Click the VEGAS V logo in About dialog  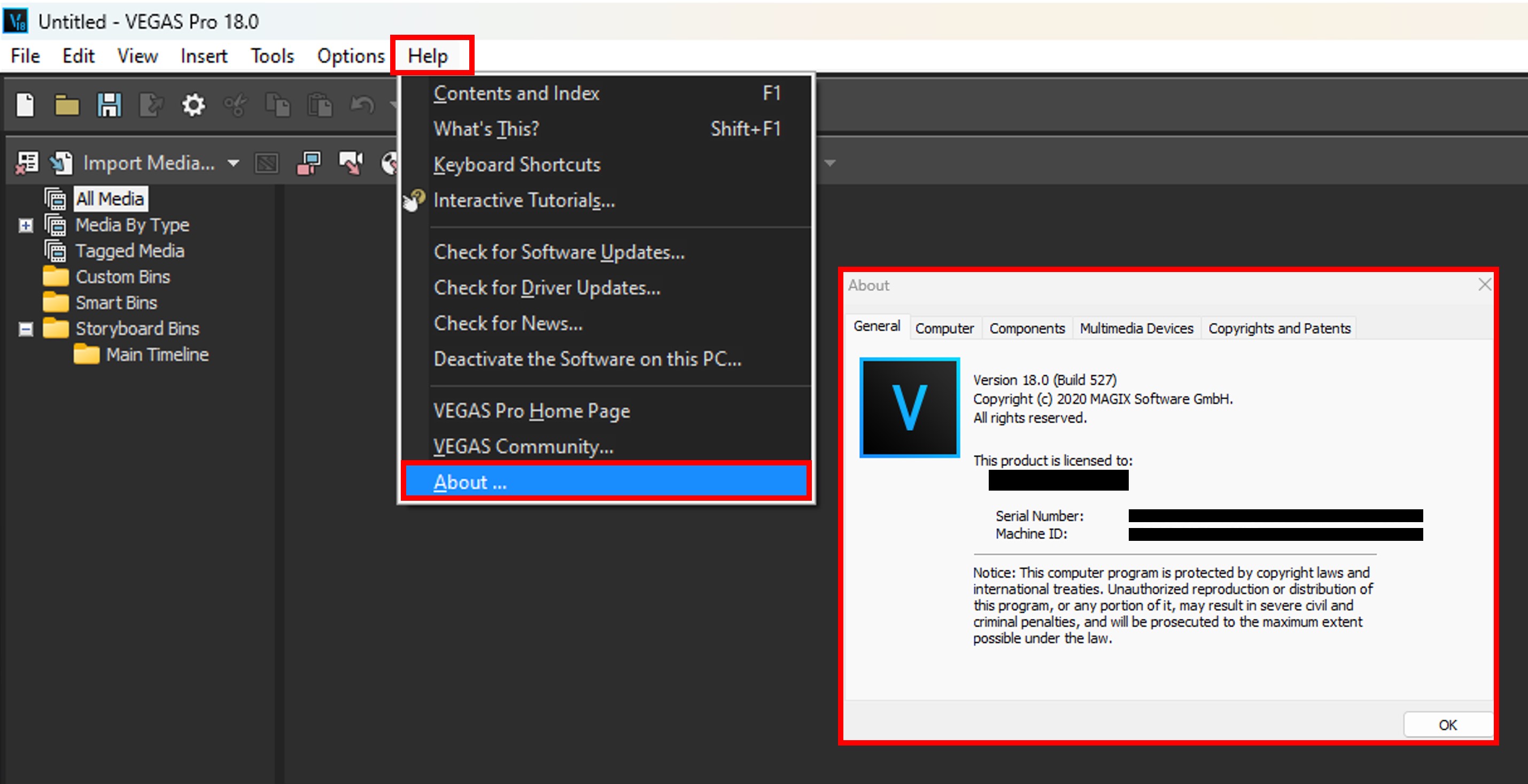point(909,407)
